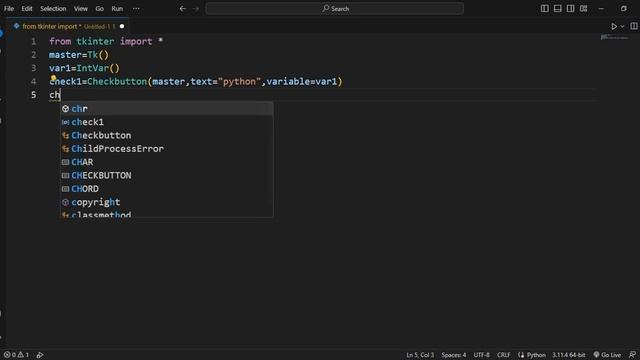
Task: Open the Customize Layout icon
Action: tap(584, 9)
